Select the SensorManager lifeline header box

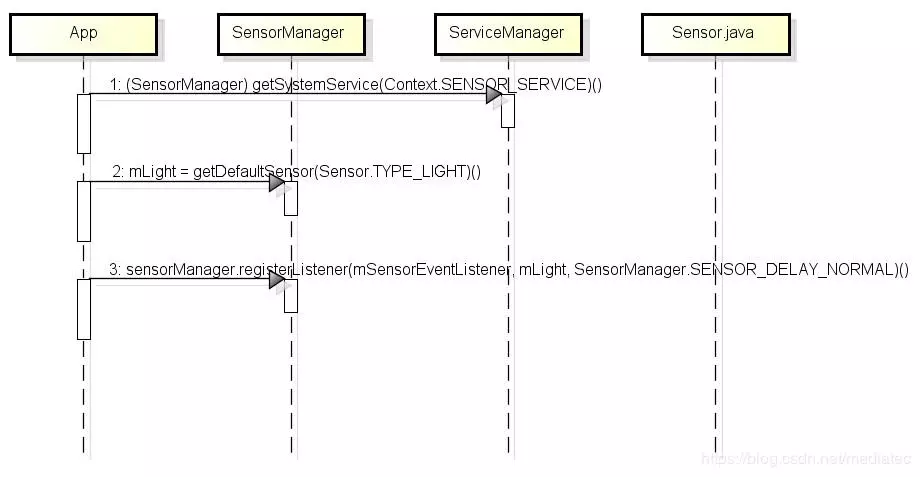click(287, 33)
